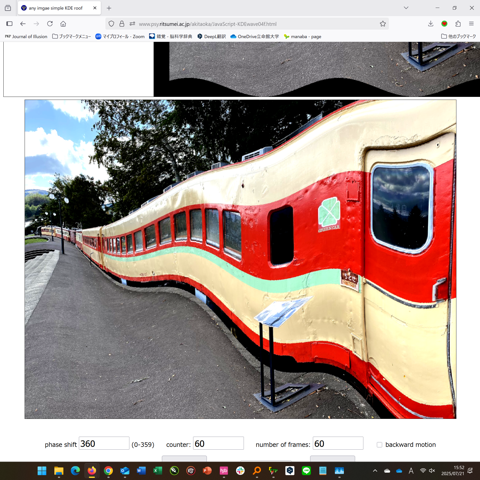Screen dimensions: 480x480
Task: Open the 'manaba - page' bookmark
Action: (x=303, y=36)
